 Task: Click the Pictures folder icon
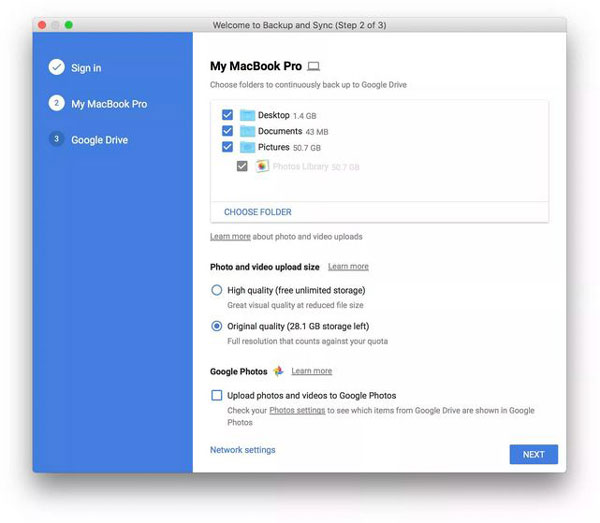coord(248,148)
